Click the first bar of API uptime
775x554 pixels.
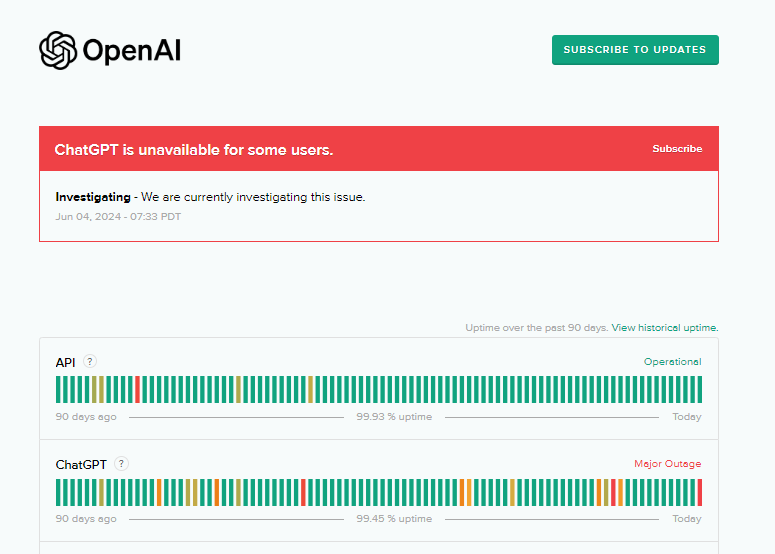(x=58, y=389)
